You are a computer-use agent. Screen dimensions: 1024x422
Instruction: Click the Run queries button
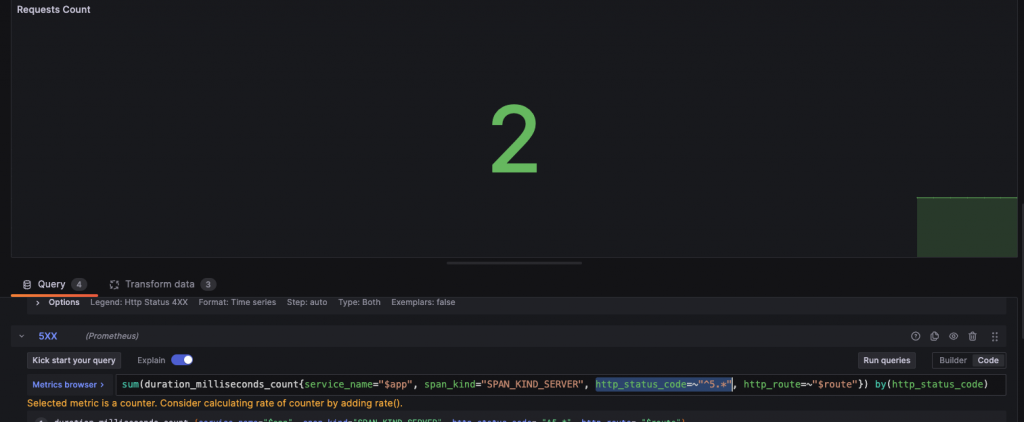(x=887, y=361)
